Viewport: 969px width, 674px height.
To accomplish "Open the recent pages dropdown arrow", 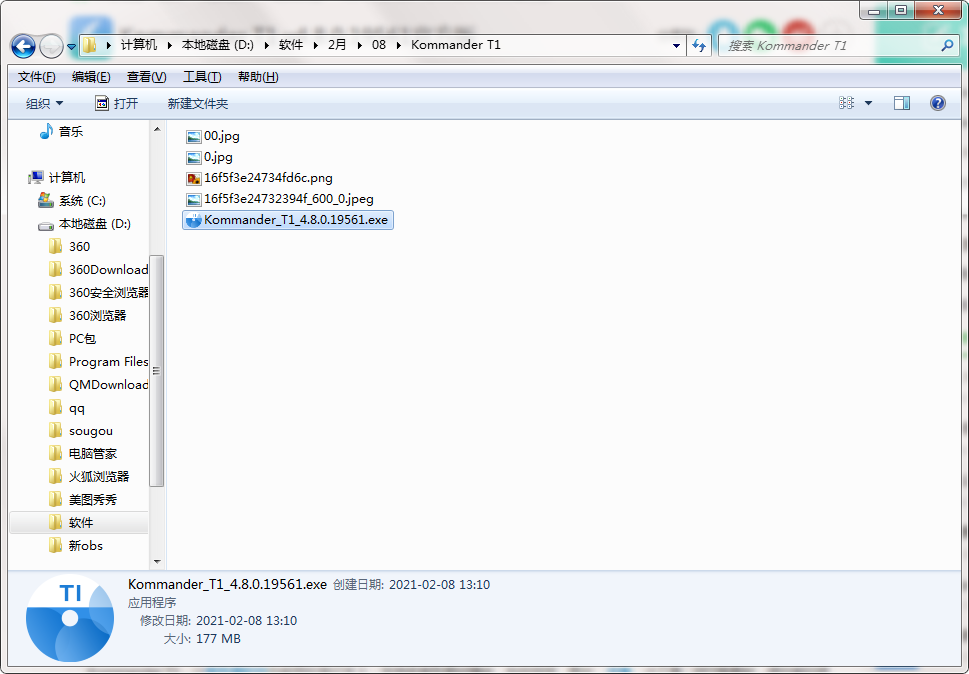I will pos(71,46).
